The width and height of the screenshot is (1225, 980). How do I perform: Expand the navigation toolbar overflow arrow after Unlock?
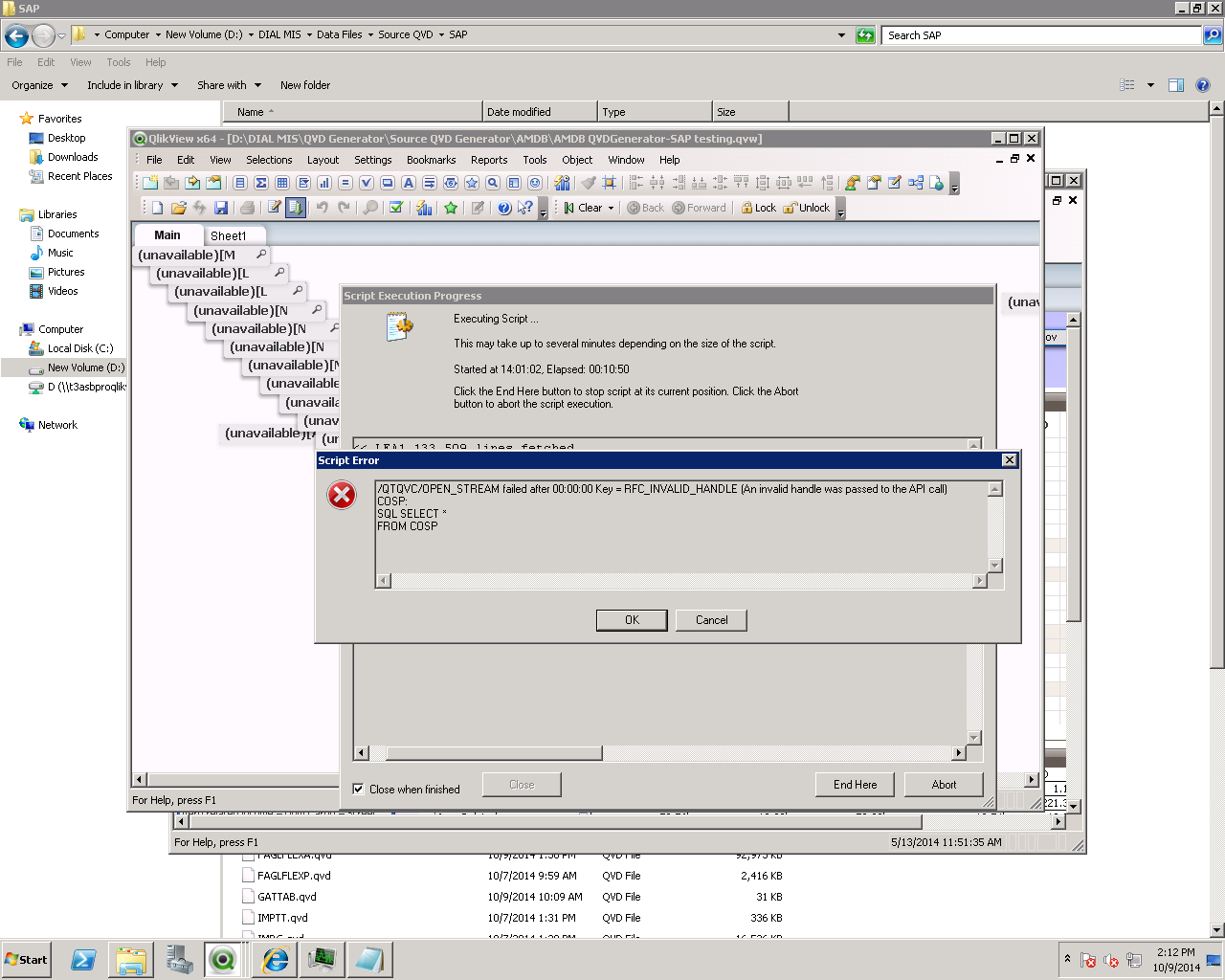point(840,209)
